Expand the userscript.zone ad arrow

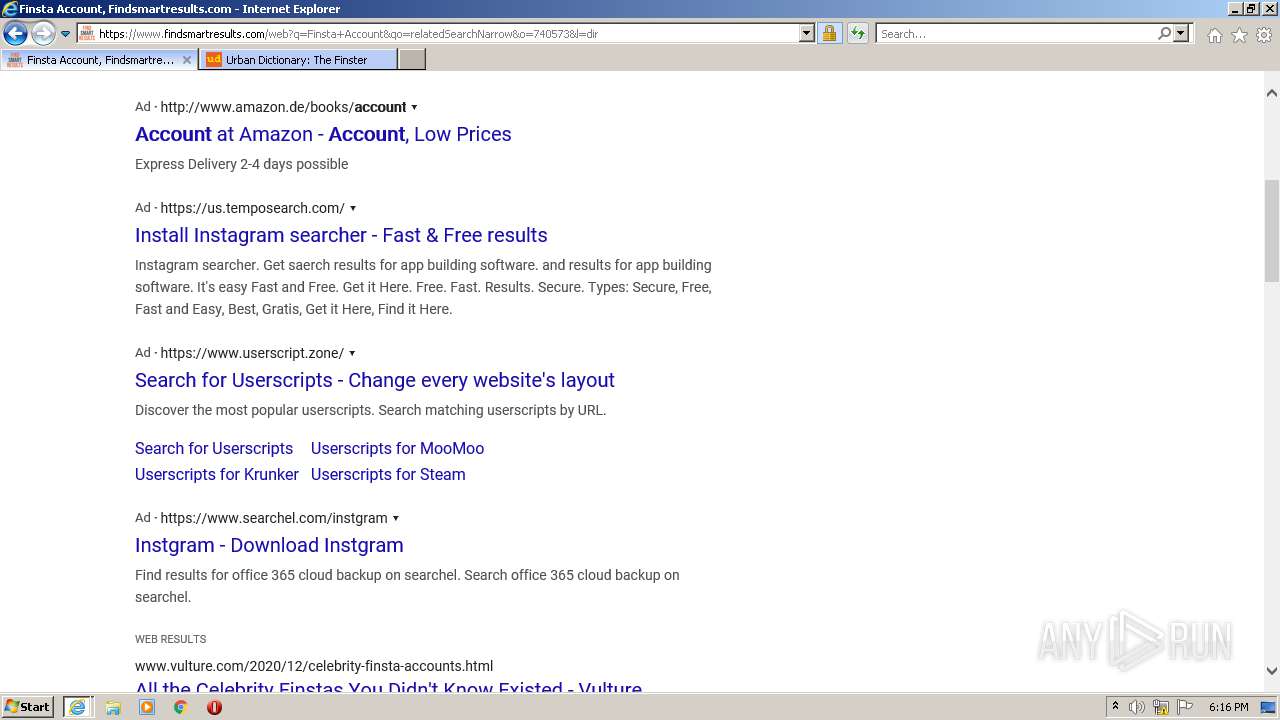[352, 353]
